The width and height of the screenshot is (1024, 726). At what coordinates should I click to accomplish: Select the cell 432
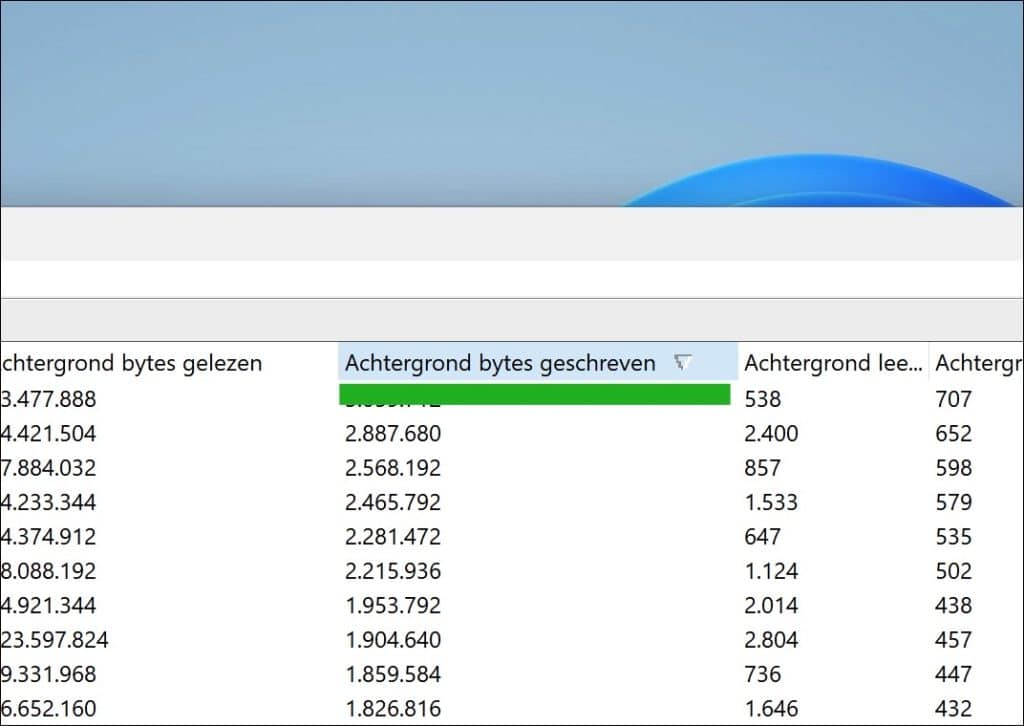(953, 708)
